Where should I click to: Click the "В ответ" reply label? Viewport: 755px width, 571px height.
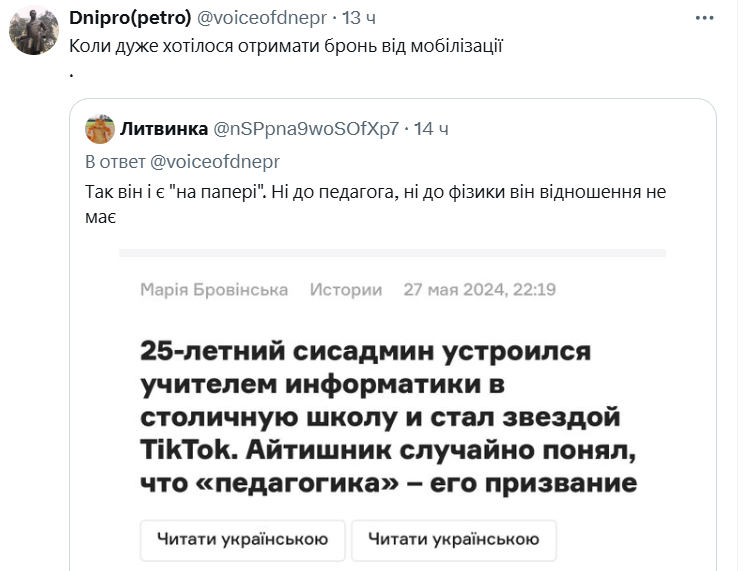tap(115, 161)
